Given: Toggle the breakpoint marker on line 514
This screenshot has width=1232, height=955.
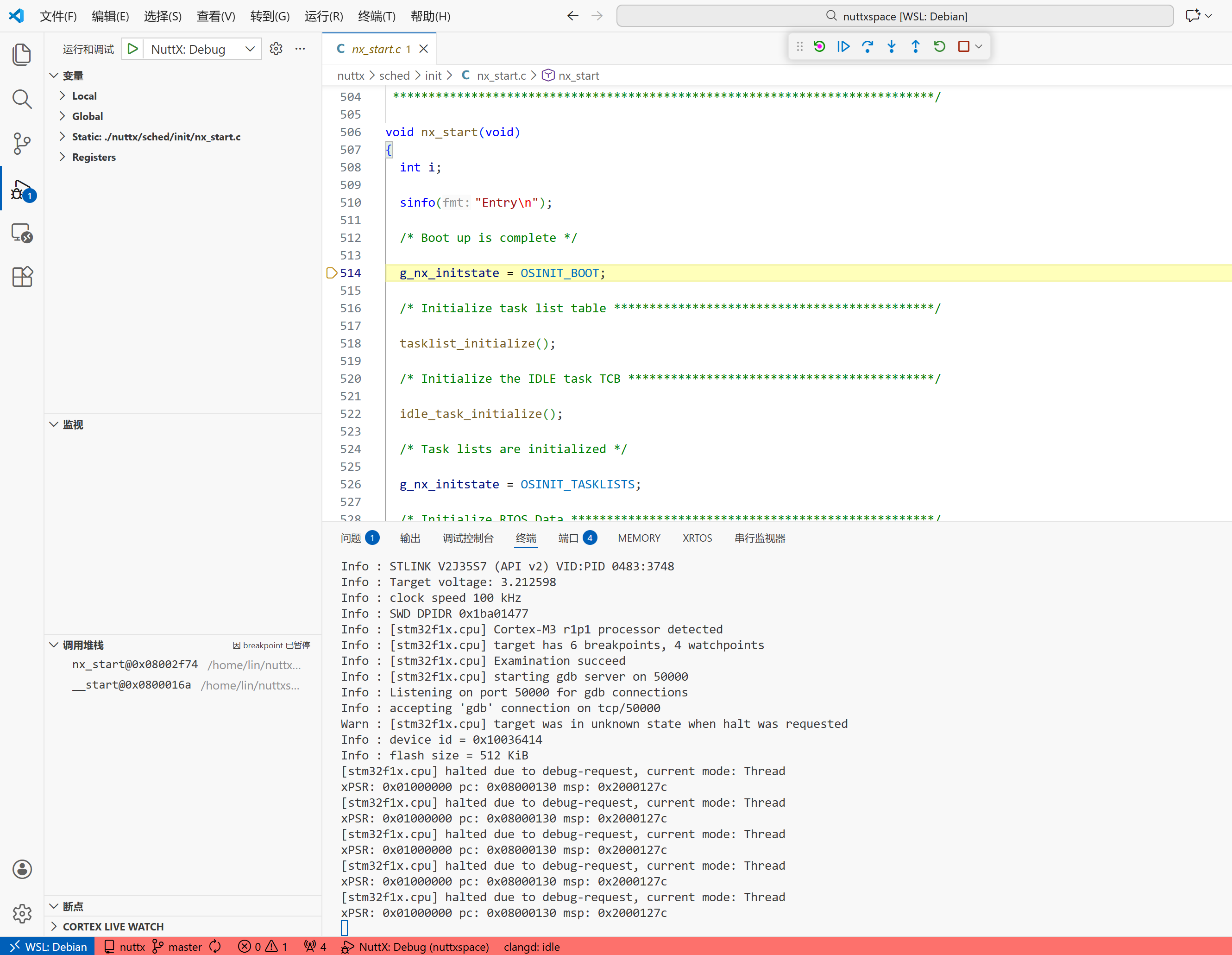Looking at the screenshot, I should pyautogui.click(x=332, y=273).
